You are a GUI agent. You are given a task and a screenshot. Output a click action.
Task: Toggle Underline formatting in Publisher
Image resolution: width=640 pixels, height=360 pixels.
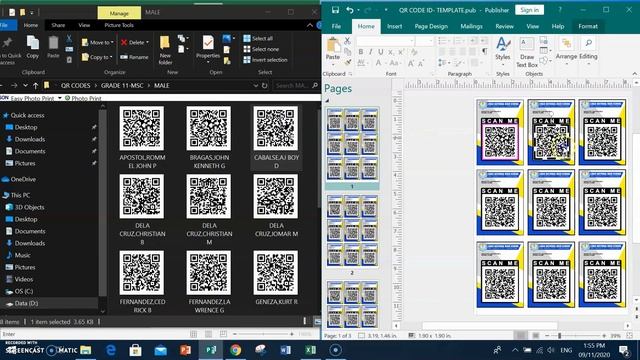(380, 52)
